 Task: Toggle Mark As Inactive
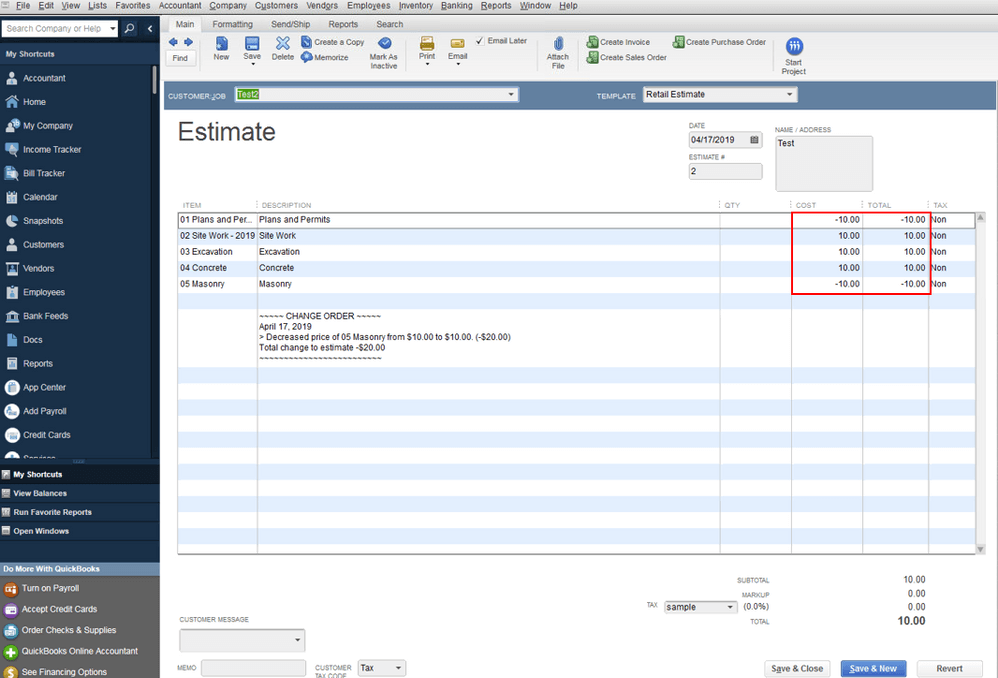384,46
